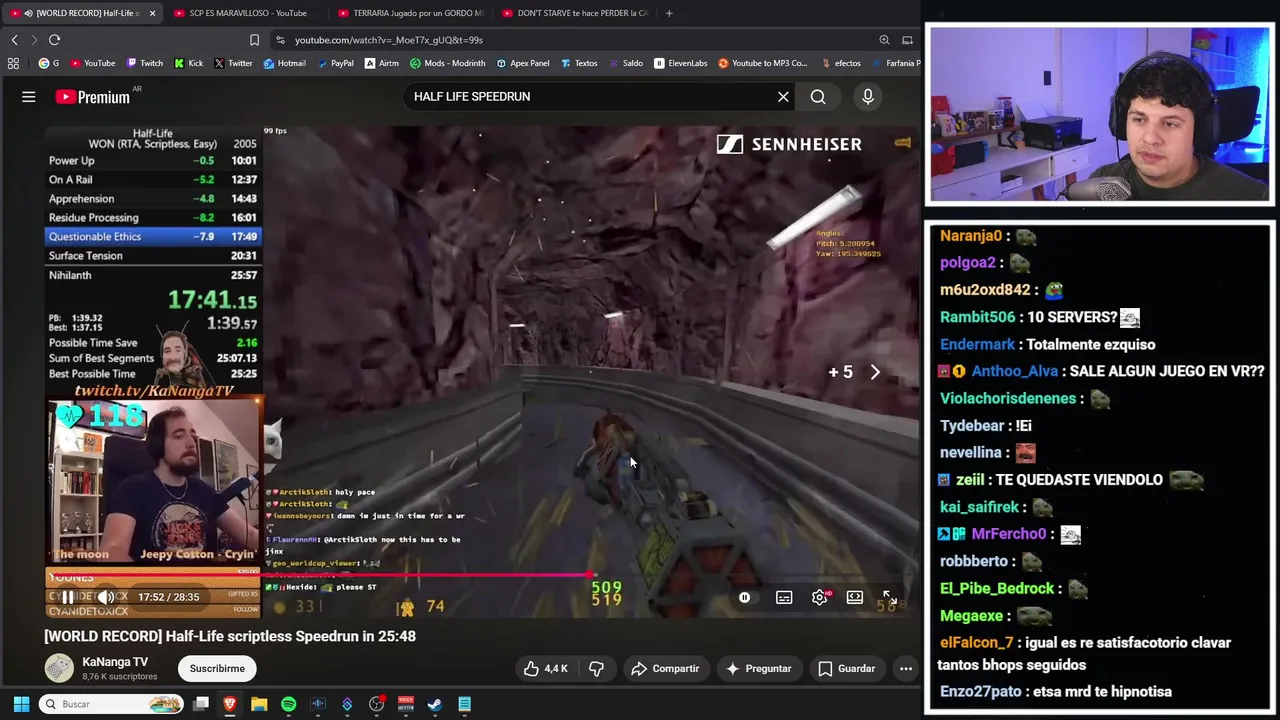This screenshot has height=720, width=1280.
Task: Open the Windows Start menu
Action: (21, 704)
